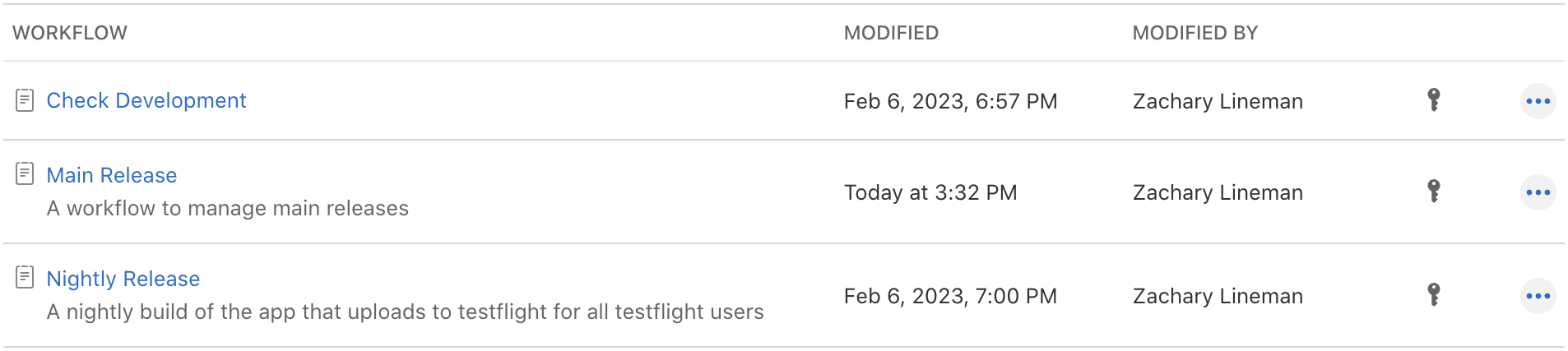Open the ellipsis menu for Main Release
This screenshot has width=1568, height=351.
coord(1538,192)
